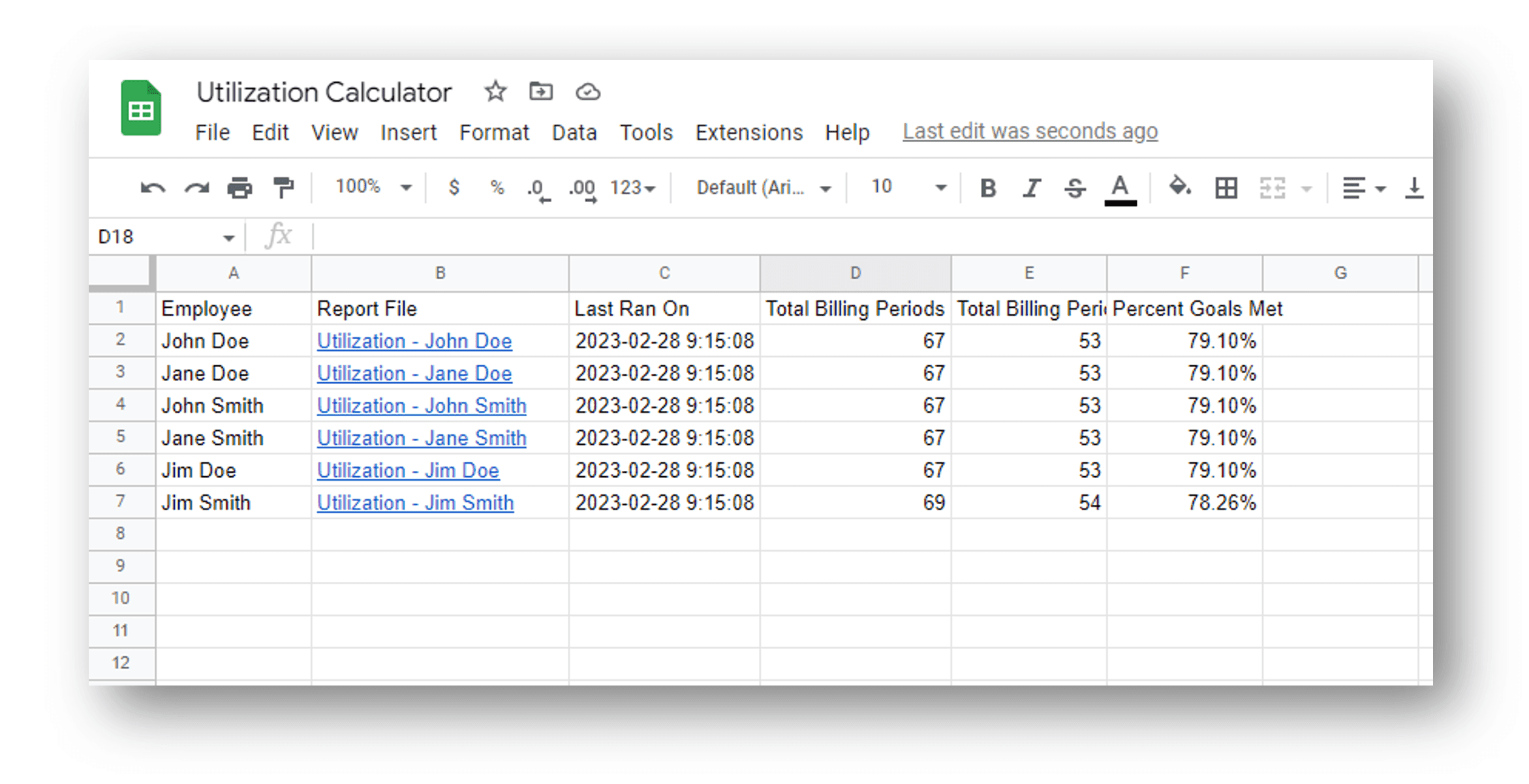Click the Move to folder icon
Screen dimensions: 1529x784
coord(541,91)
